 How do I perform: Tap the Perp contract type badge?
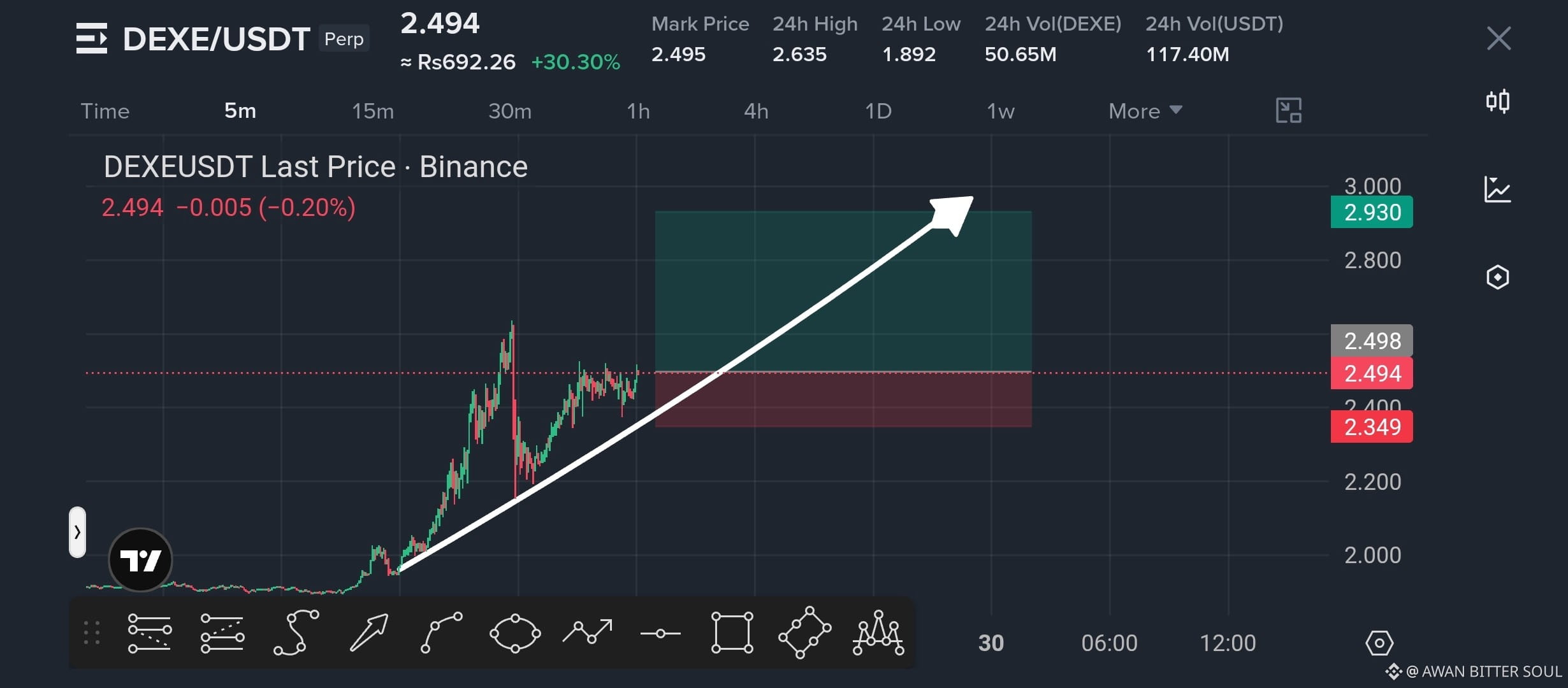[344, 39]
